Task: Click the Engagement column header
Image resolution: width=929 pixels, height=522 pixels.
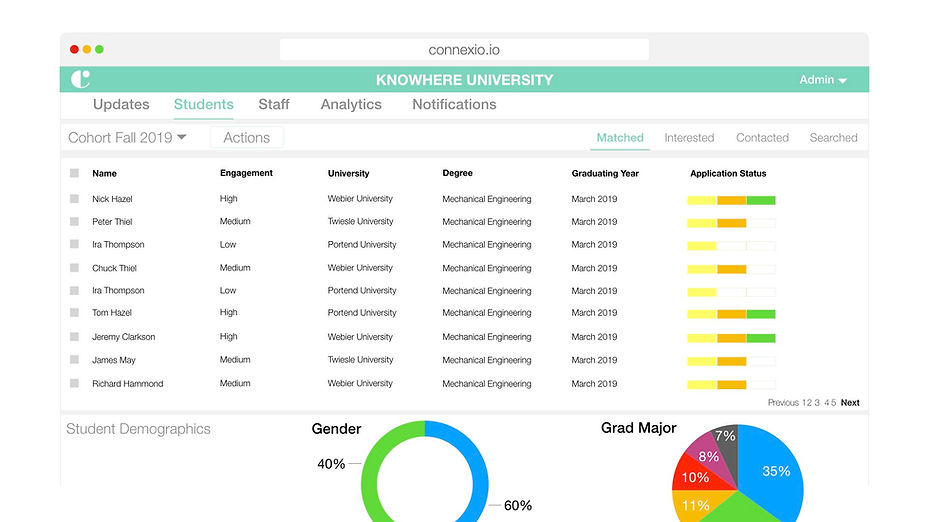Action: click(x=246, y=173)
